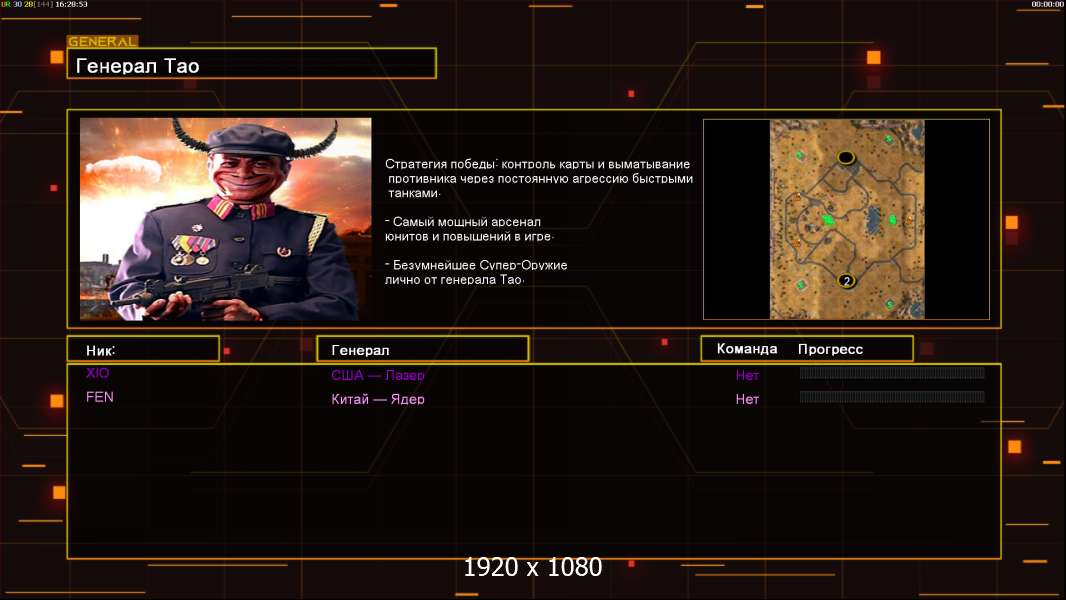Screen dimensions: 1066x600
Task: Click the Генерал Тао title field
Action: click(x=251, y=66)
